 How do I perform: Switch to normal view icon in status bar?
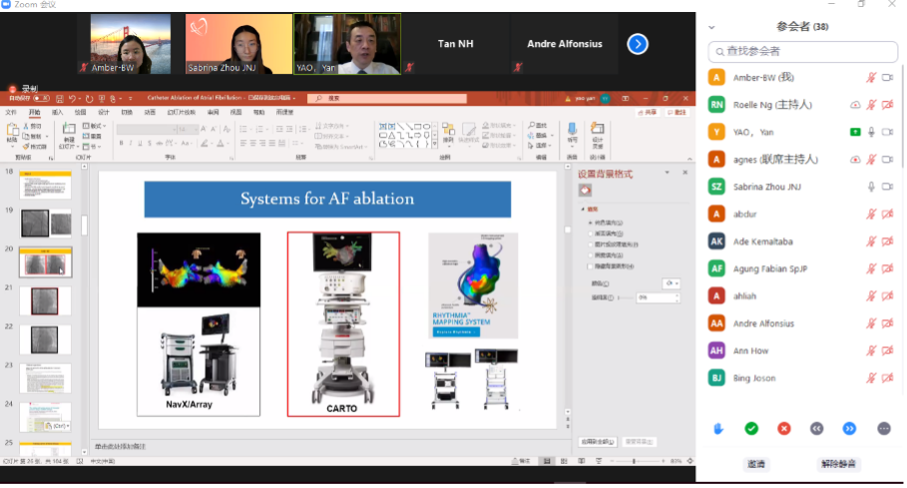click(547, 461)
